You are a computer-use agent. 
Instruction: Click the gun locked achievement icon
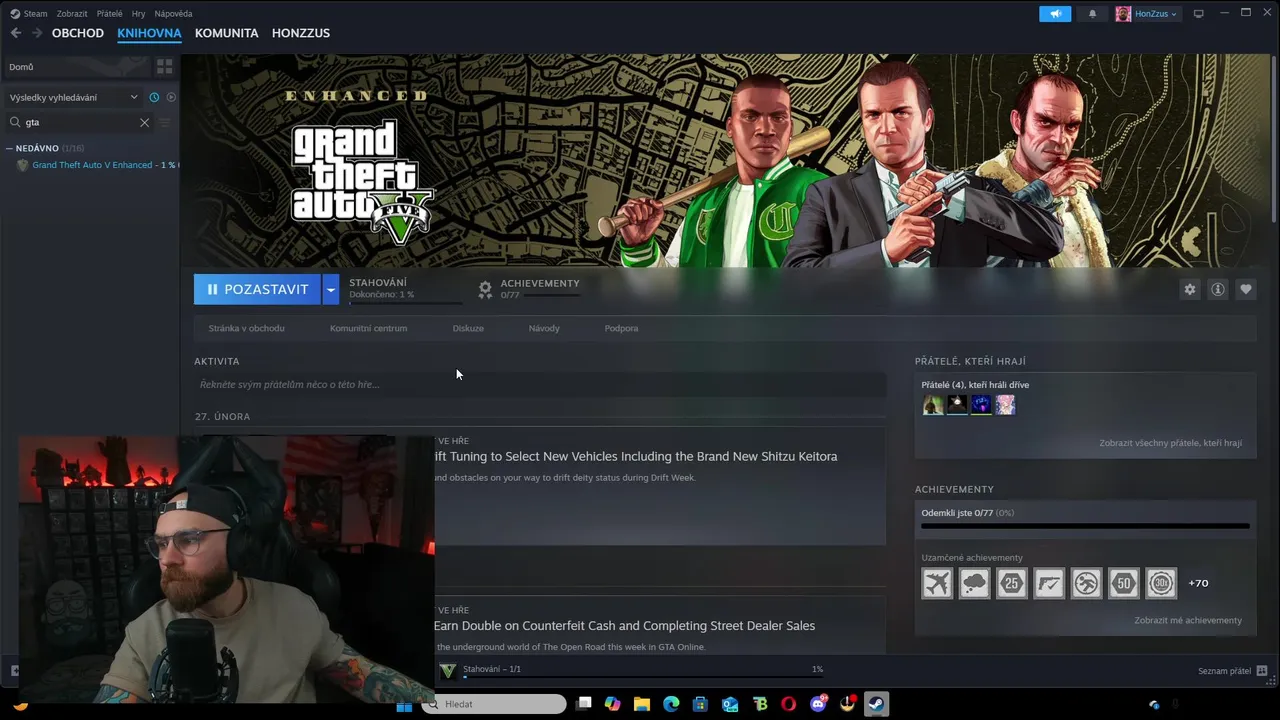click(1049, 583)
